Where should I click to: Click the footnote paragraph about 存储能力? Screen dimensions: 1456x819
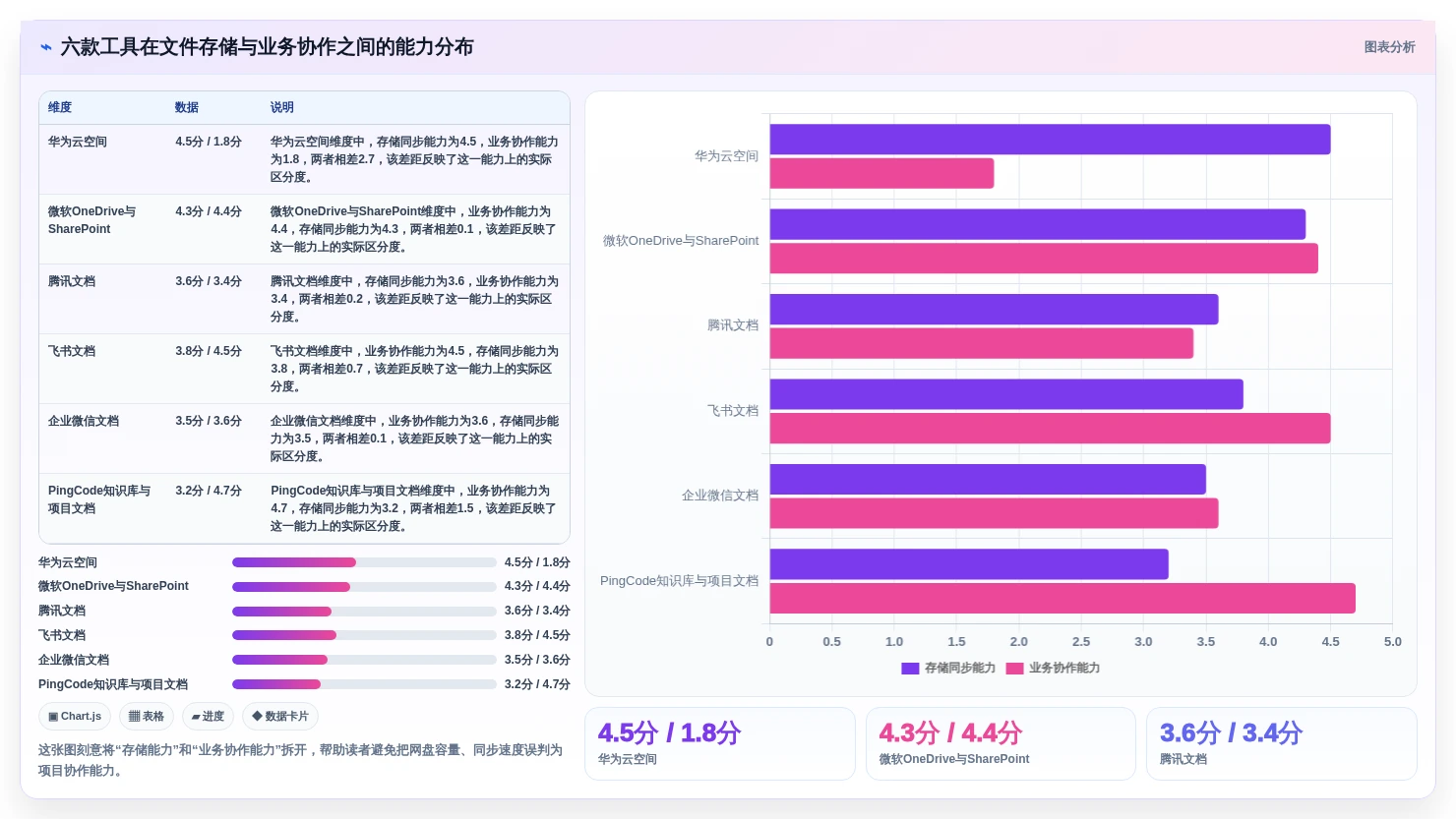pyautogui.click(x=300, y=760)
